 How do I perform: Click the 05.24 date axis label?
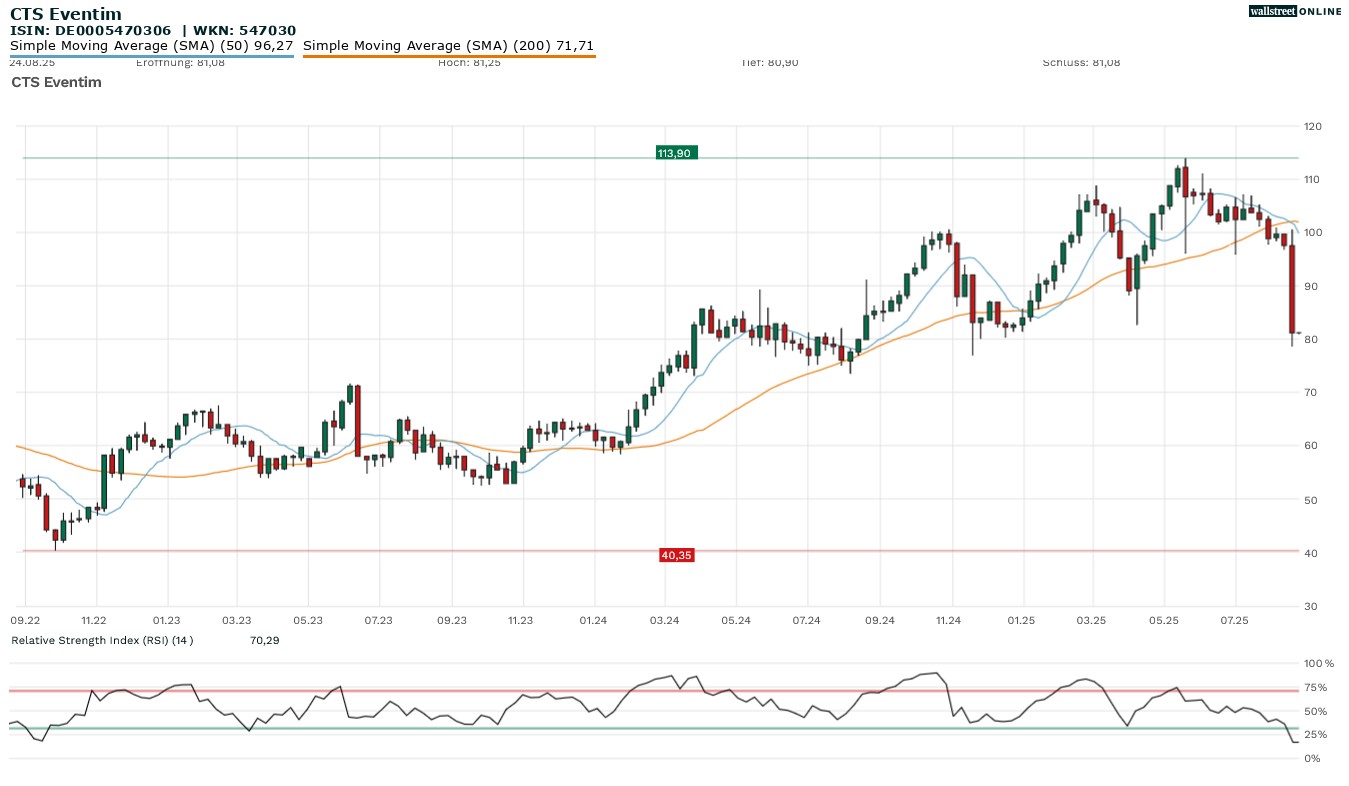pos(735,621)
